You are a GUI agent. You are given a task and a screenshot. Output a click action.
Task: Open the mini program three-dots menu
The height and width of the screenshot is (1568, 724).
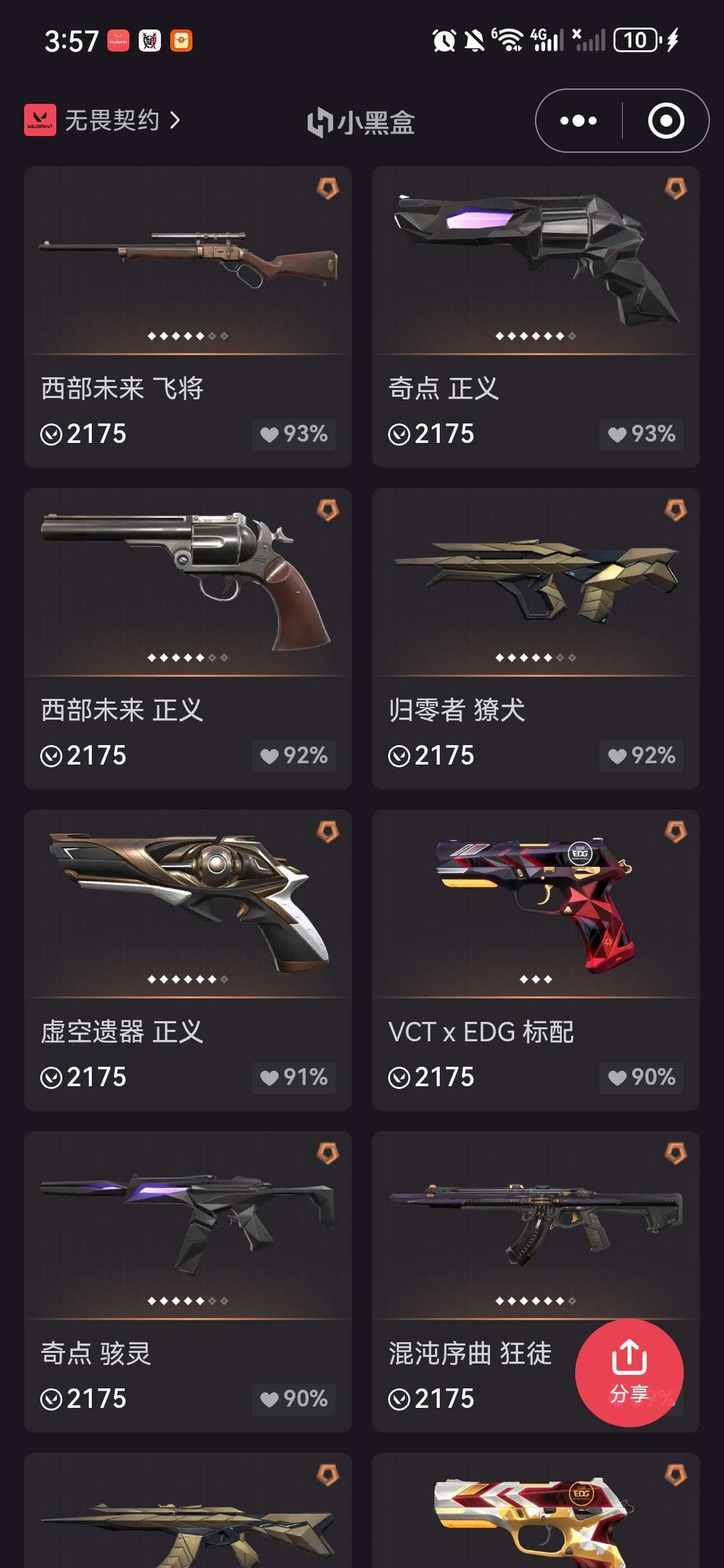click(x=579, y=121)
